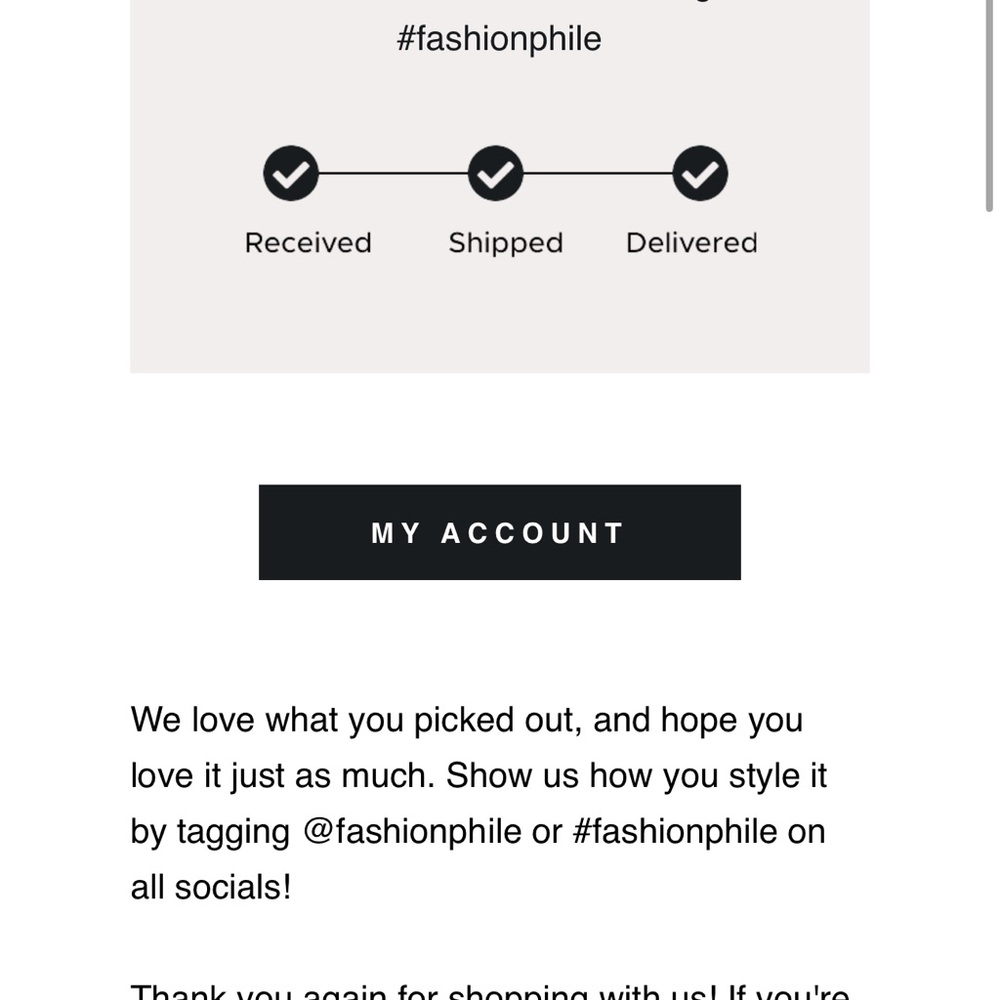Click the Shipped checkmark icon
Screen dimensions: 1000x1000
point(496,173)
